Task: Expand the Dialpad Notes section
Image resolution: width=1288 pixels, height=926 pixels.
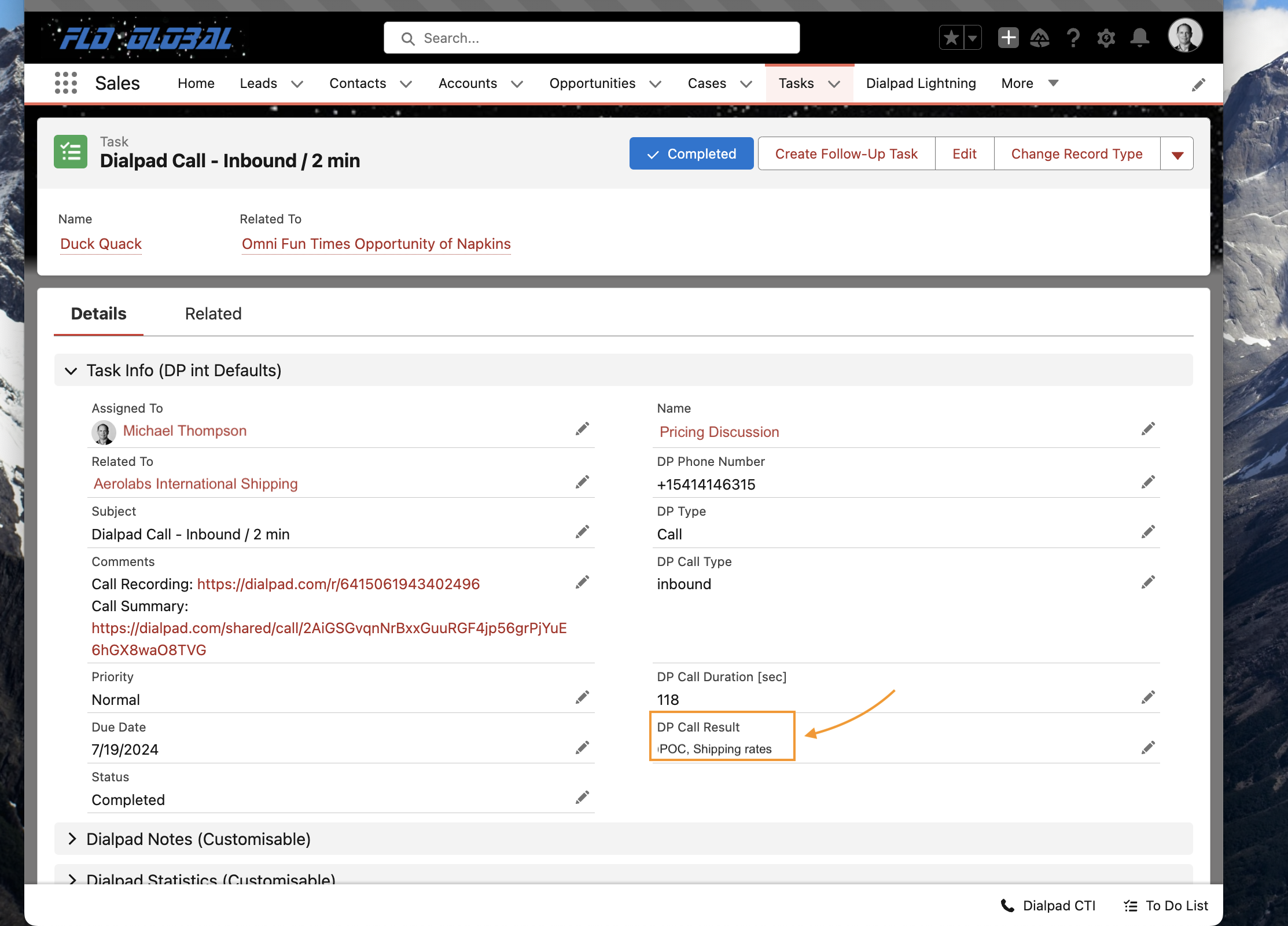Action: point(72,839)
